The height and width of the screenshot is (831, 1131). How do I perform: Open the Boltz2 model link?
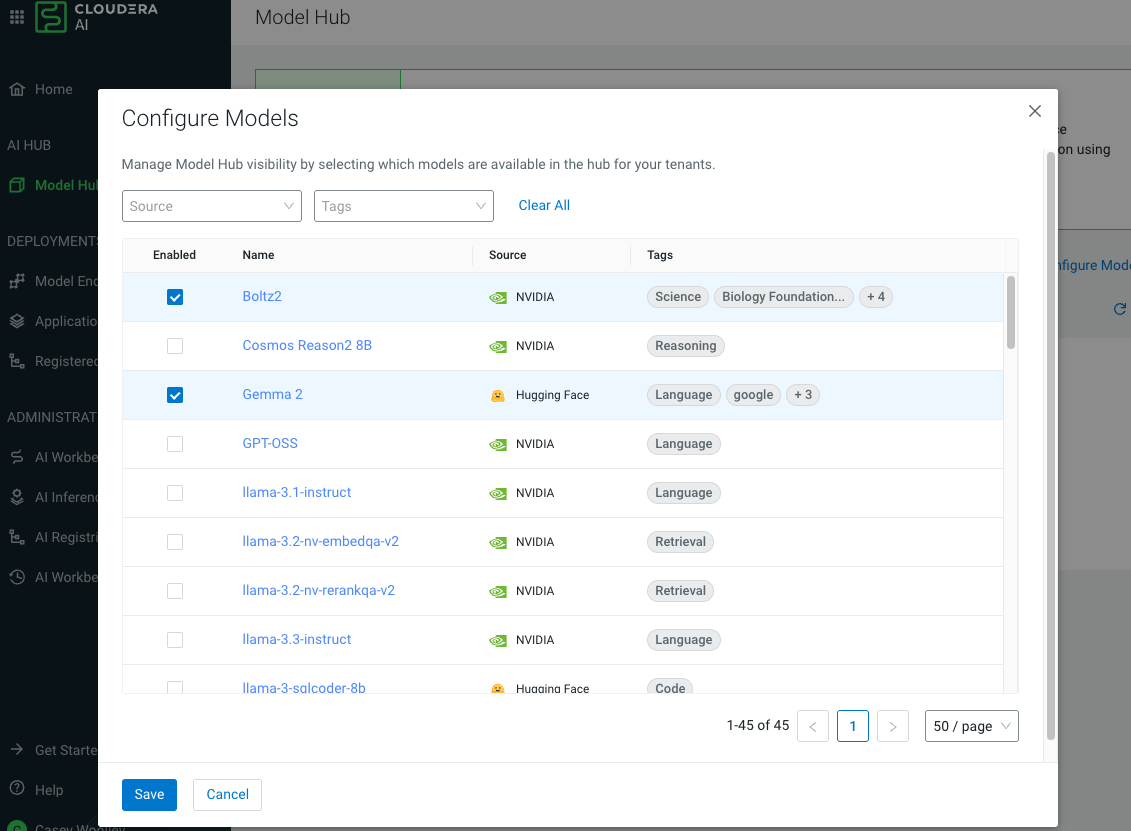click(x=262, y=296)
